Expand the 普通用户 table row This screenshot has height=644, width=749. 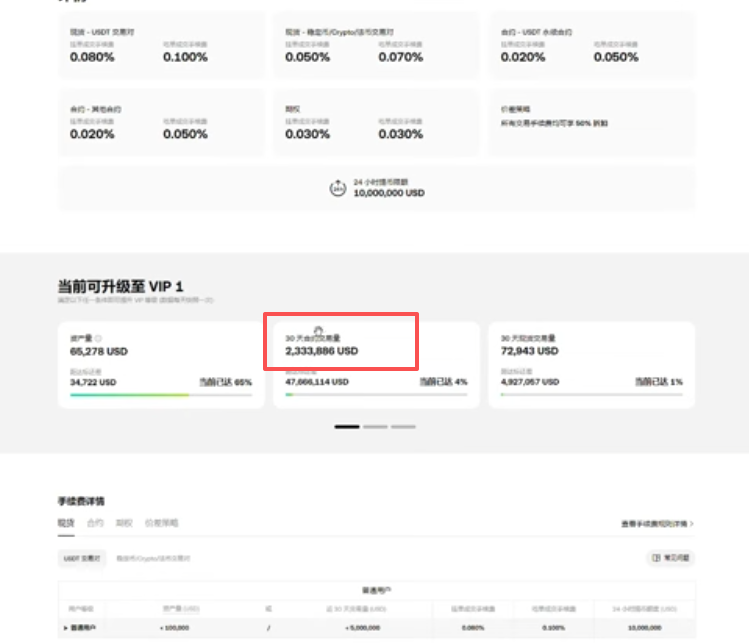click(x=65, y=628)
